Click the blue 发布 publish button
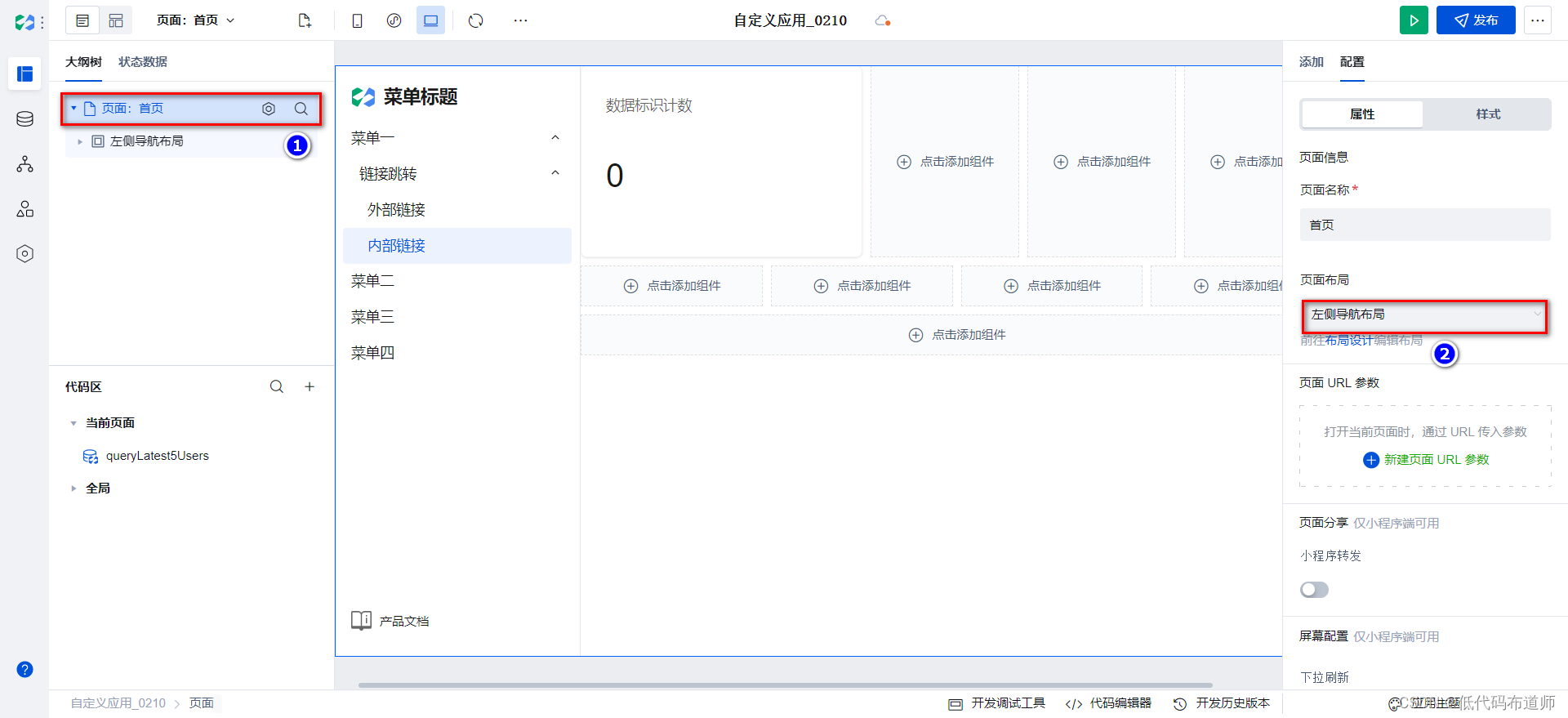 pos(1476,20)
